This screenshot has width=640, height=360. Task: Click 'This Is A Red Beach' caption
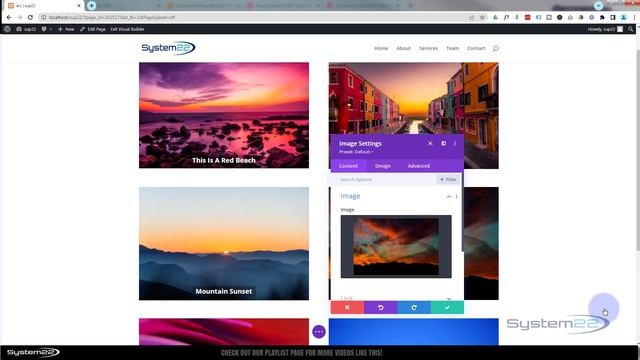tap(224, 160)
